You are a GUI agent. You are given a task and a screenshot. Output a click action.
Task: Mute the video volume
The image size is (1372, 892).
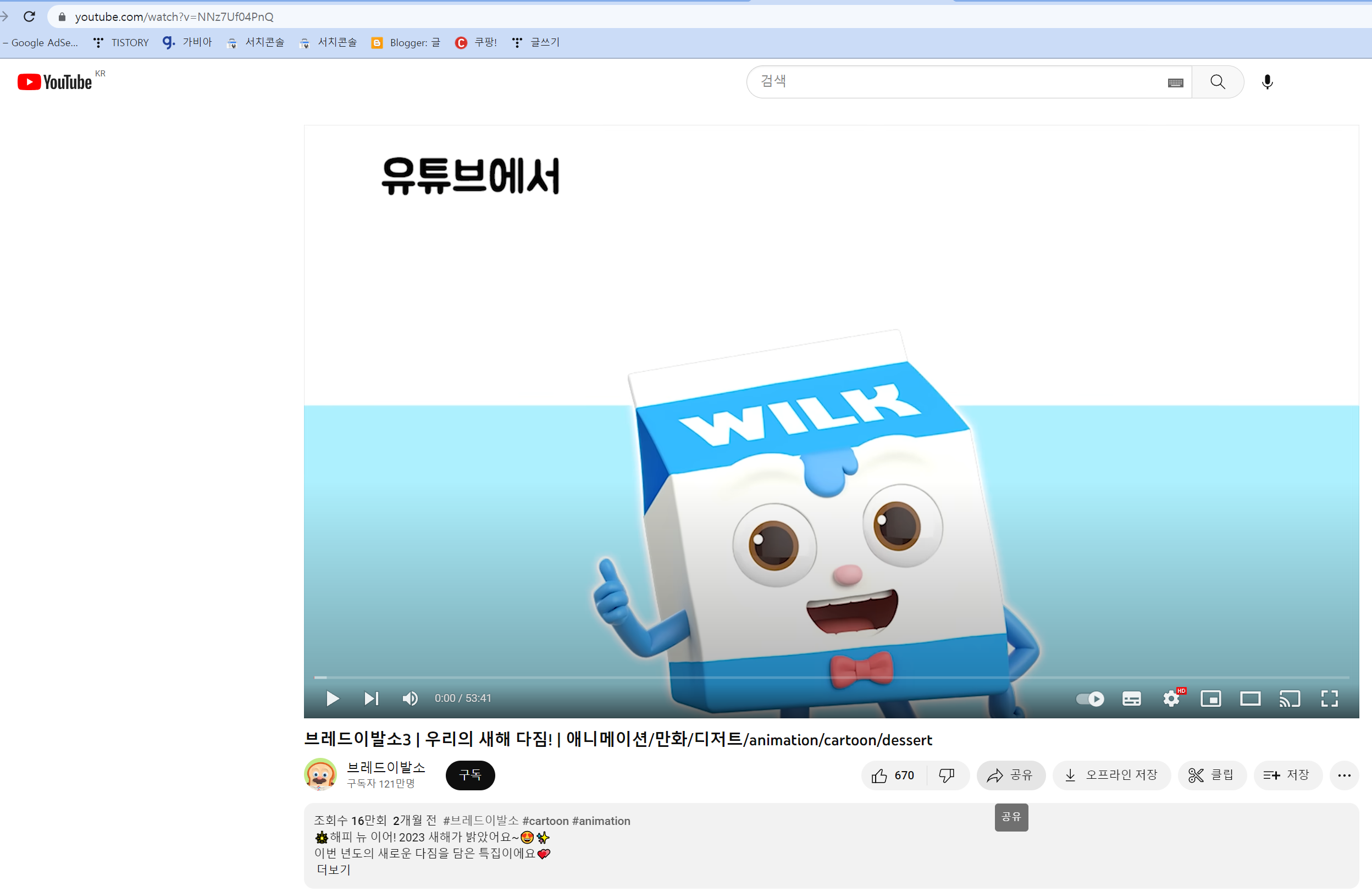point(410,699)
